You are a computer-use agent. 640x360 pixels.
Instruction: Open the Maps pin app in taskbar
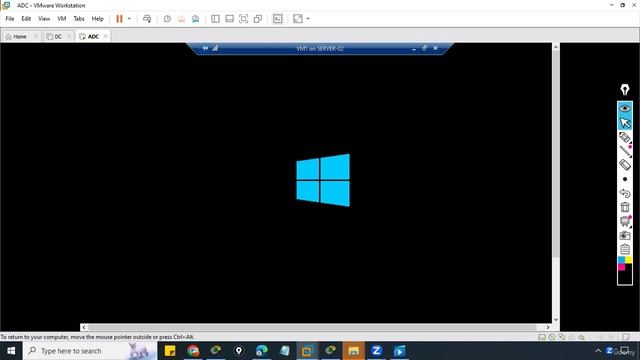239,351
